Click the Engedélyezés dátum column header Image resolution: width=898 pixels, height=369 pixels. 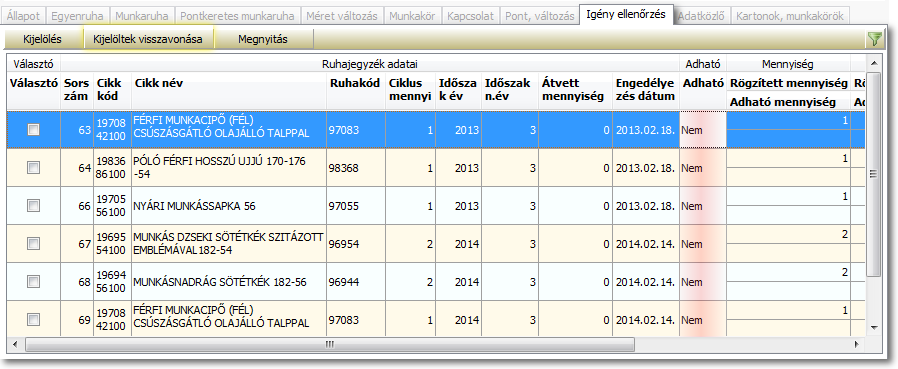click(645, 90)
